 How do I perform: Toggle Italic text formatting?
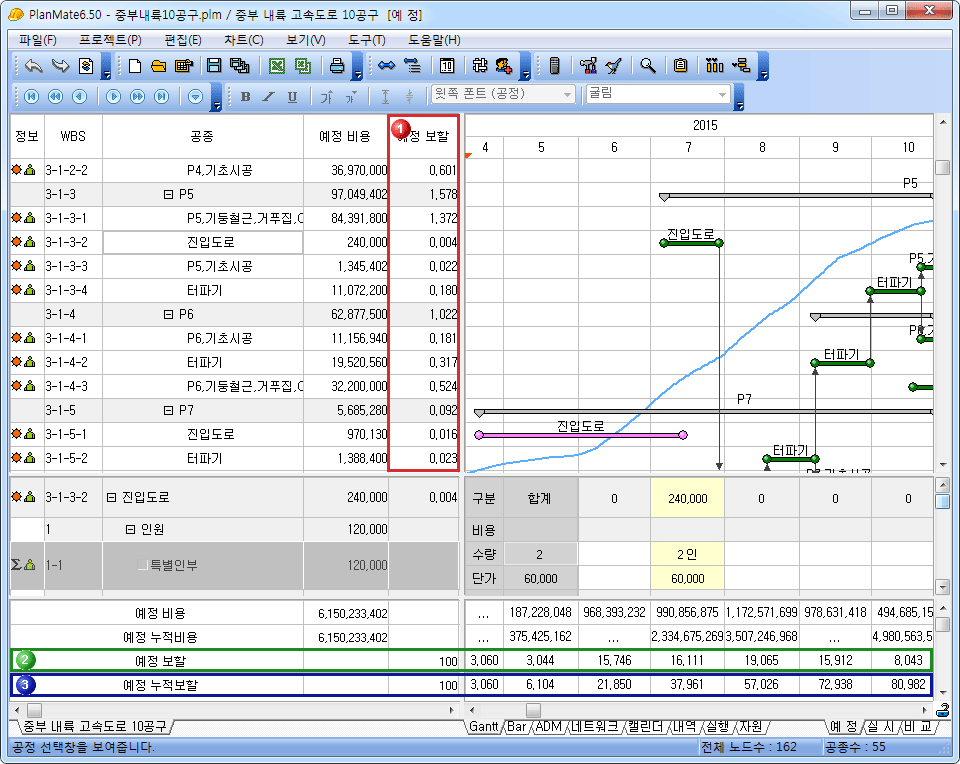[x=268, y=96]
